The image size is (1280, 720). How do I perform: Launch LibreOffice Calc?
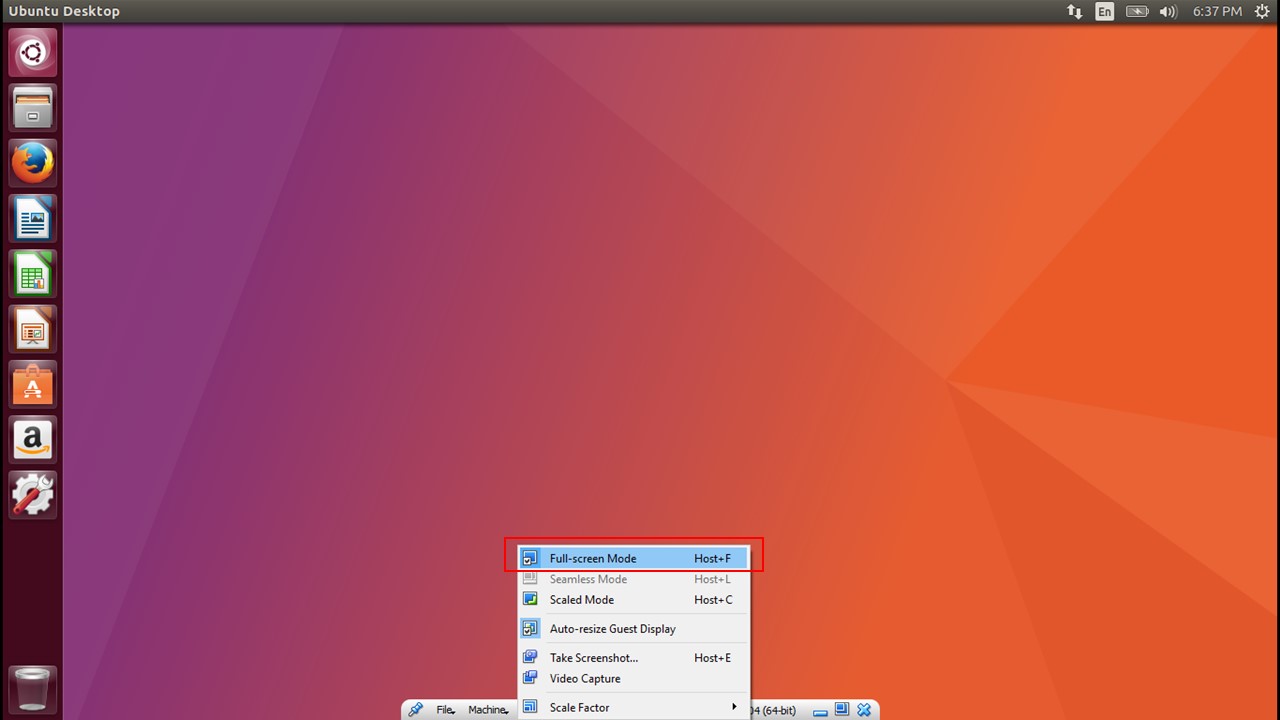33,274
